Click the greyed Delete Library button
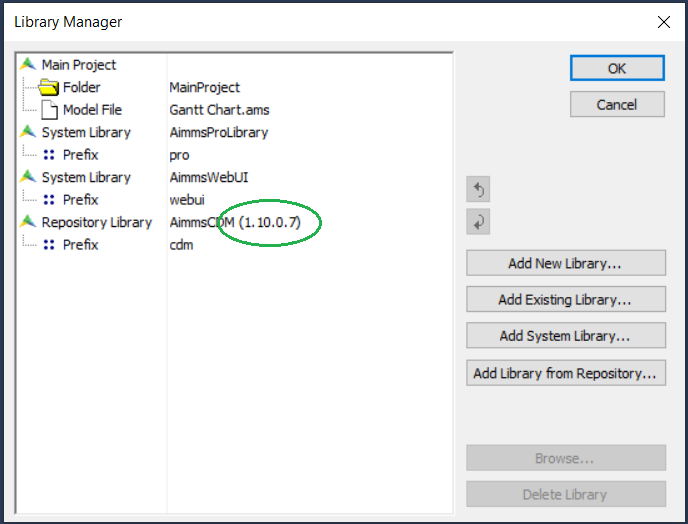Viewport: 688px width, 524px height. pos(566,494)
